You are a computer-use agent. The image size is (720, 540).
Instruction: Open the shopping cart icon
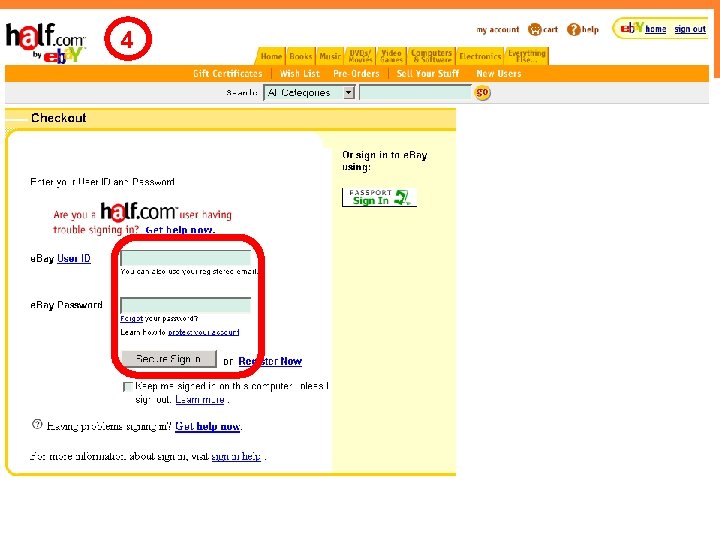[x=534, y=29]
